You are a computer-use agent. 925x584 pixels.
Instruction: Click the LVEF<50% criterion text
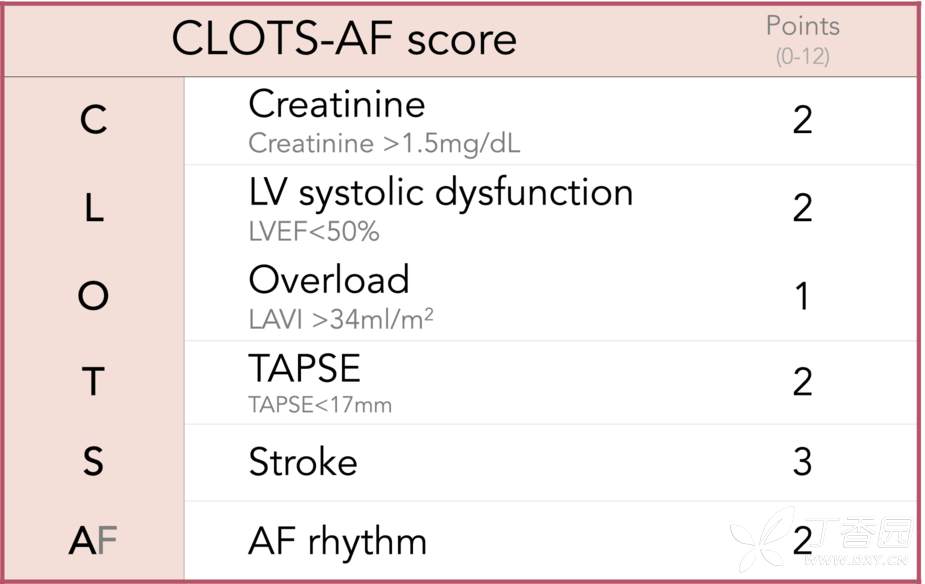coord(314,232)
